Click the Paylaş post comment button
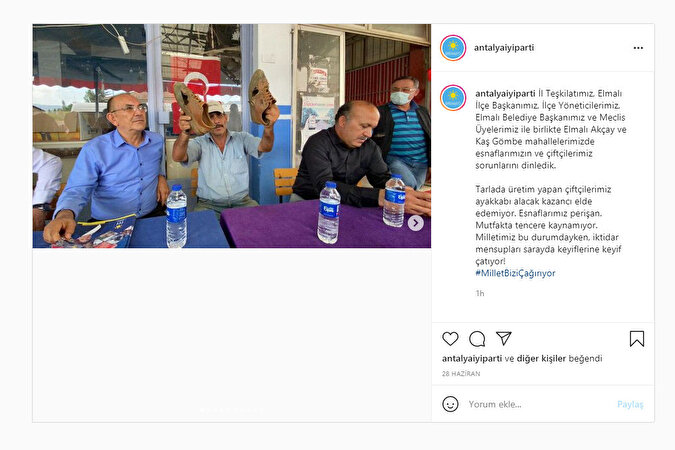 point(630,404)
